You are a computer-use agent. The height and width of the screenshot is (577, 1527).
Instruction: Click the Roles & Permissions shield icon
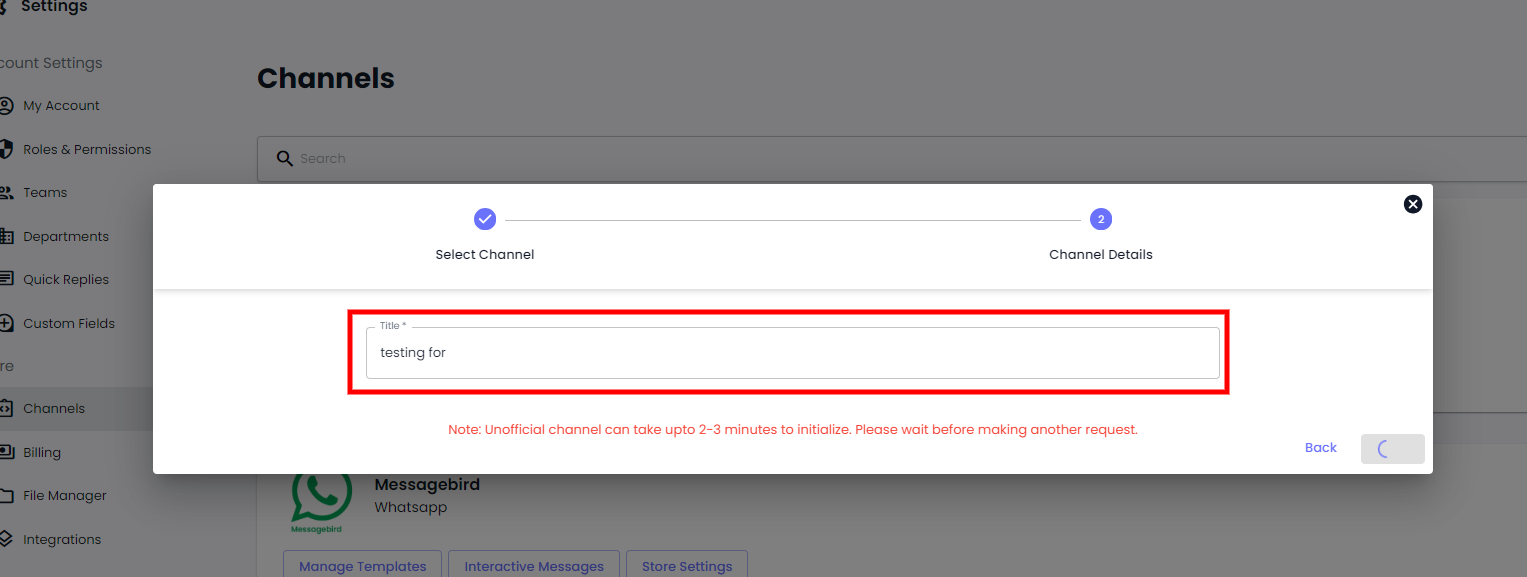point(6,149)
